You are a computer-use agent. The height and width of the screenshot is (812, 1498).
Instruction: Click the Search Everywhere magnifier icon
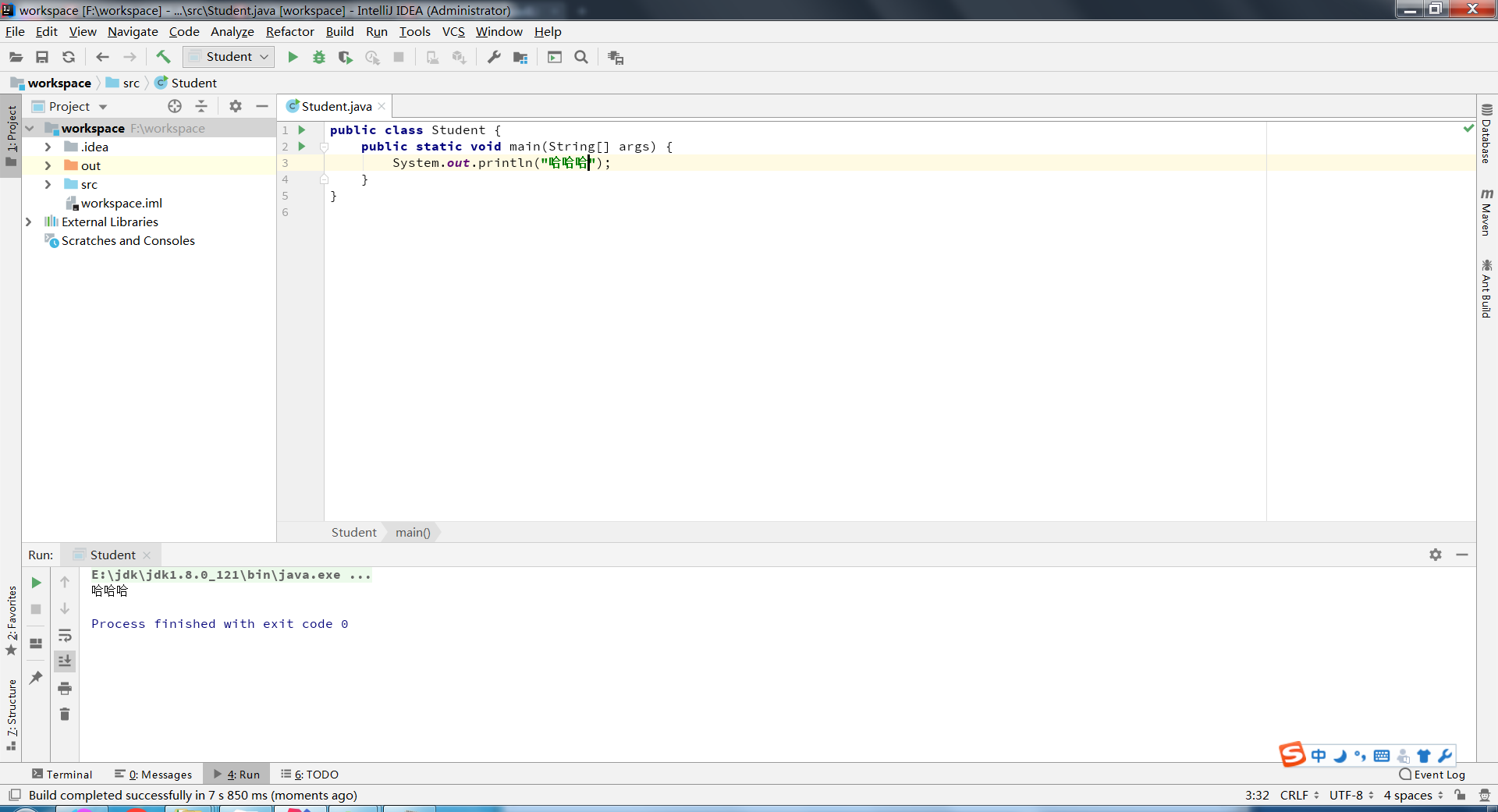click(x=581, y=57)
